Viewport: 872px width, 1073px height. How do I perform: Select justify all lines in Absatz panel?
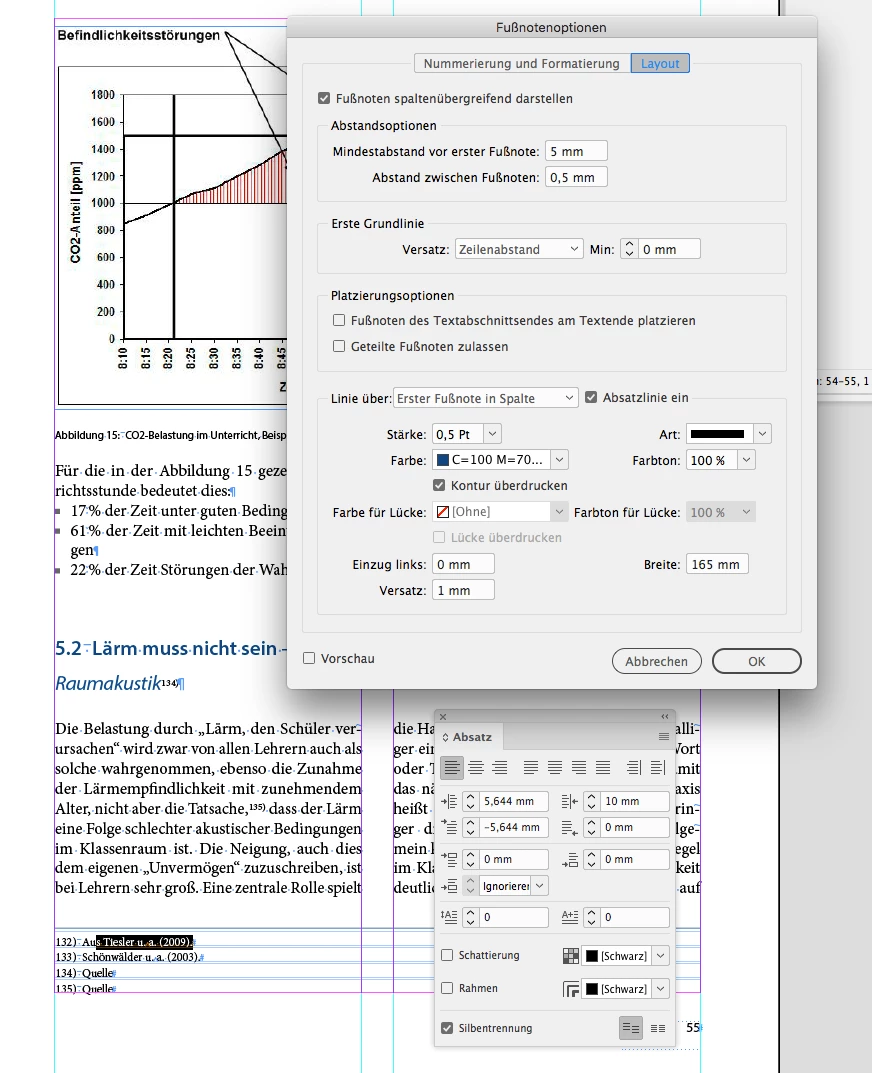pyautogui.click(x=602, y=768)
